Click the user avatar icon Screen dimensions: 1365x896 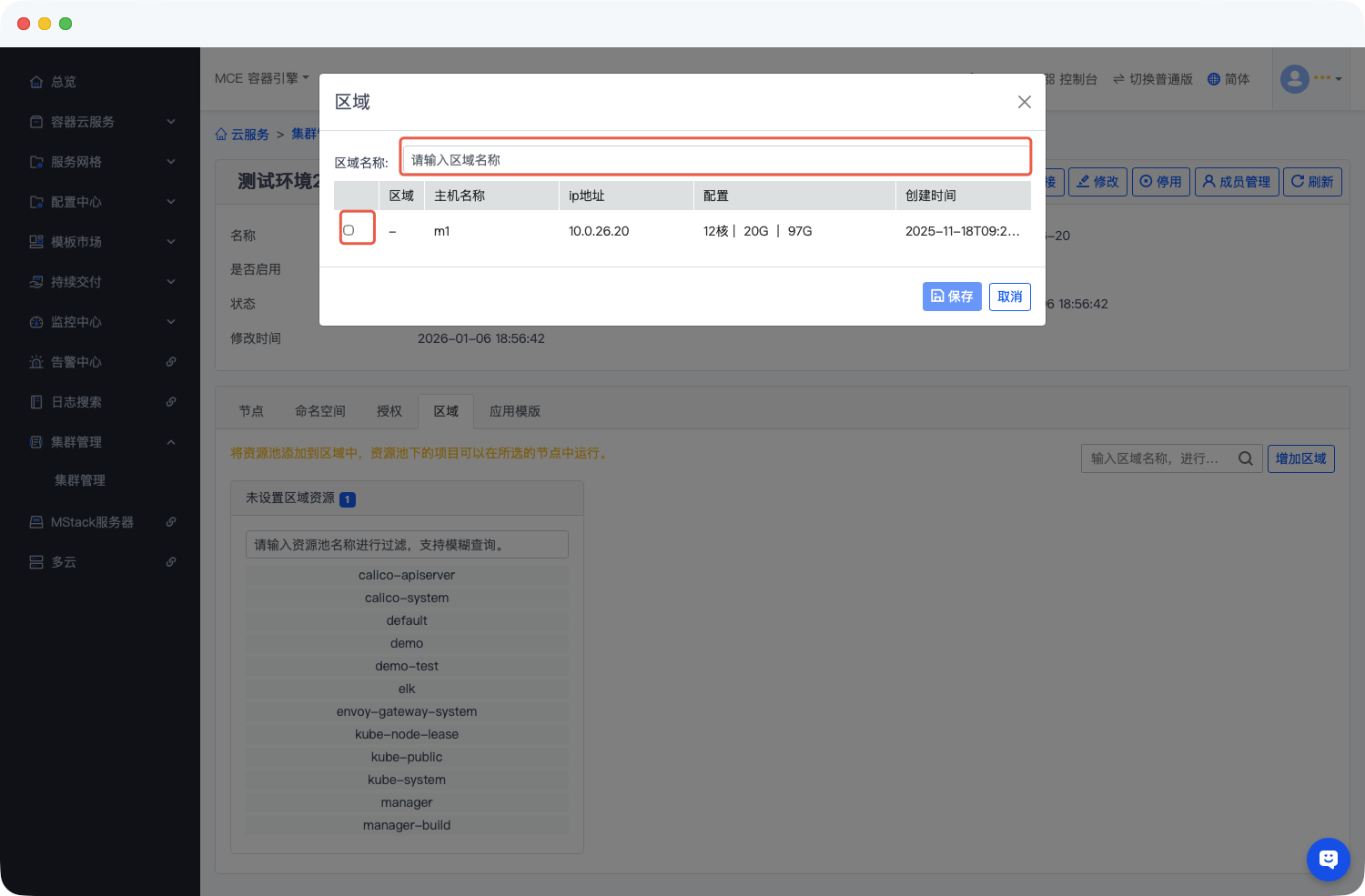point(1294,79)
